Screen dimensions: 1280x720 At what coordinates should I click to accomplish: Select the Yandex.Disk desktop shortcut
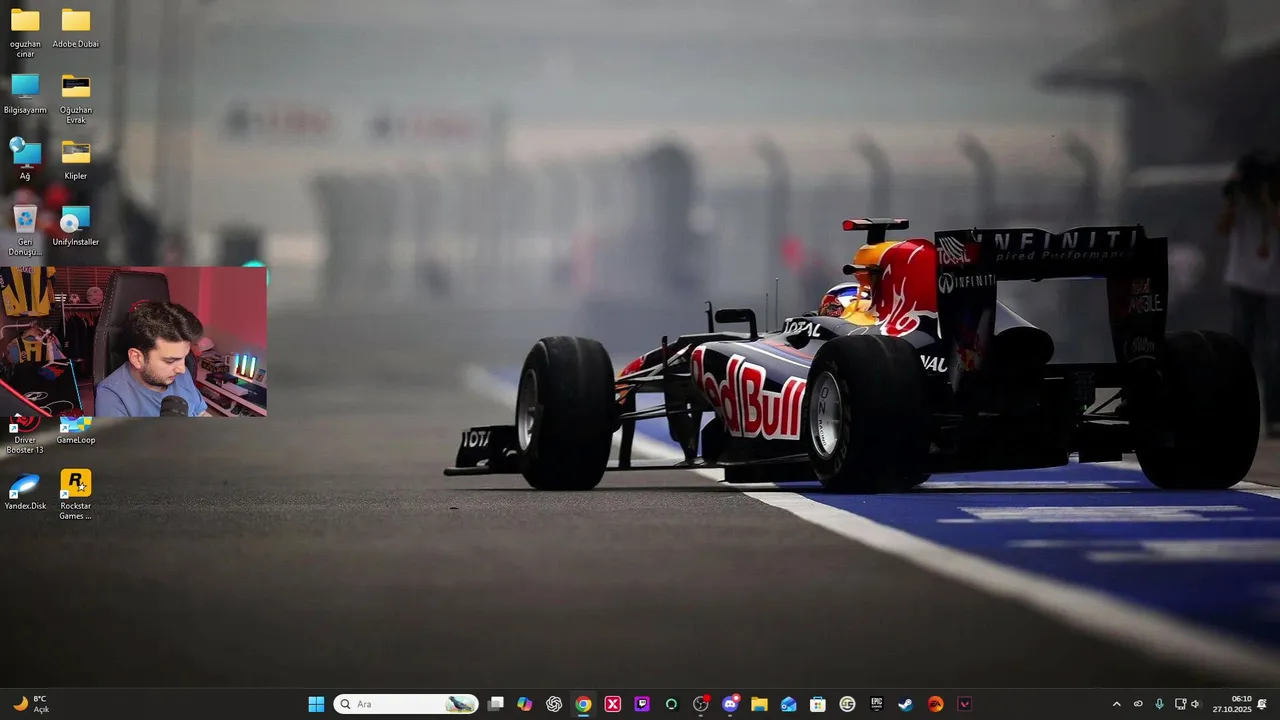click(x=25, y=491)
